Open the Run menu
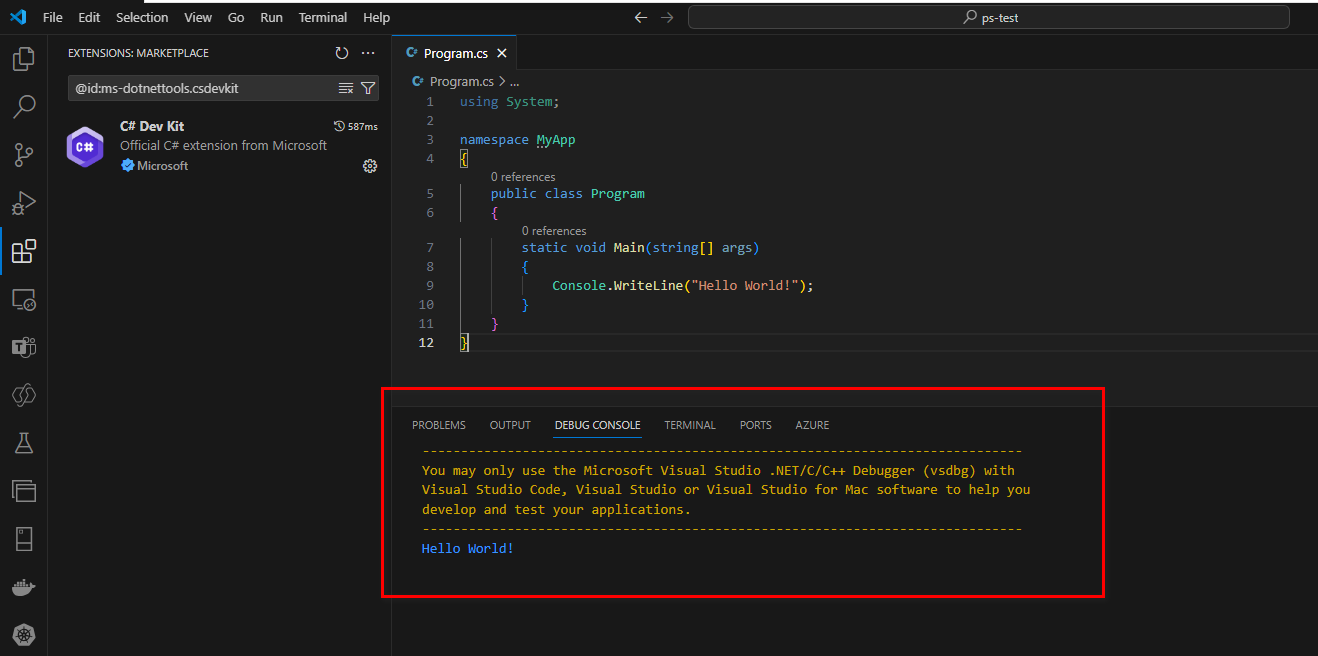1318x656 pixels. tap(271, 17)
